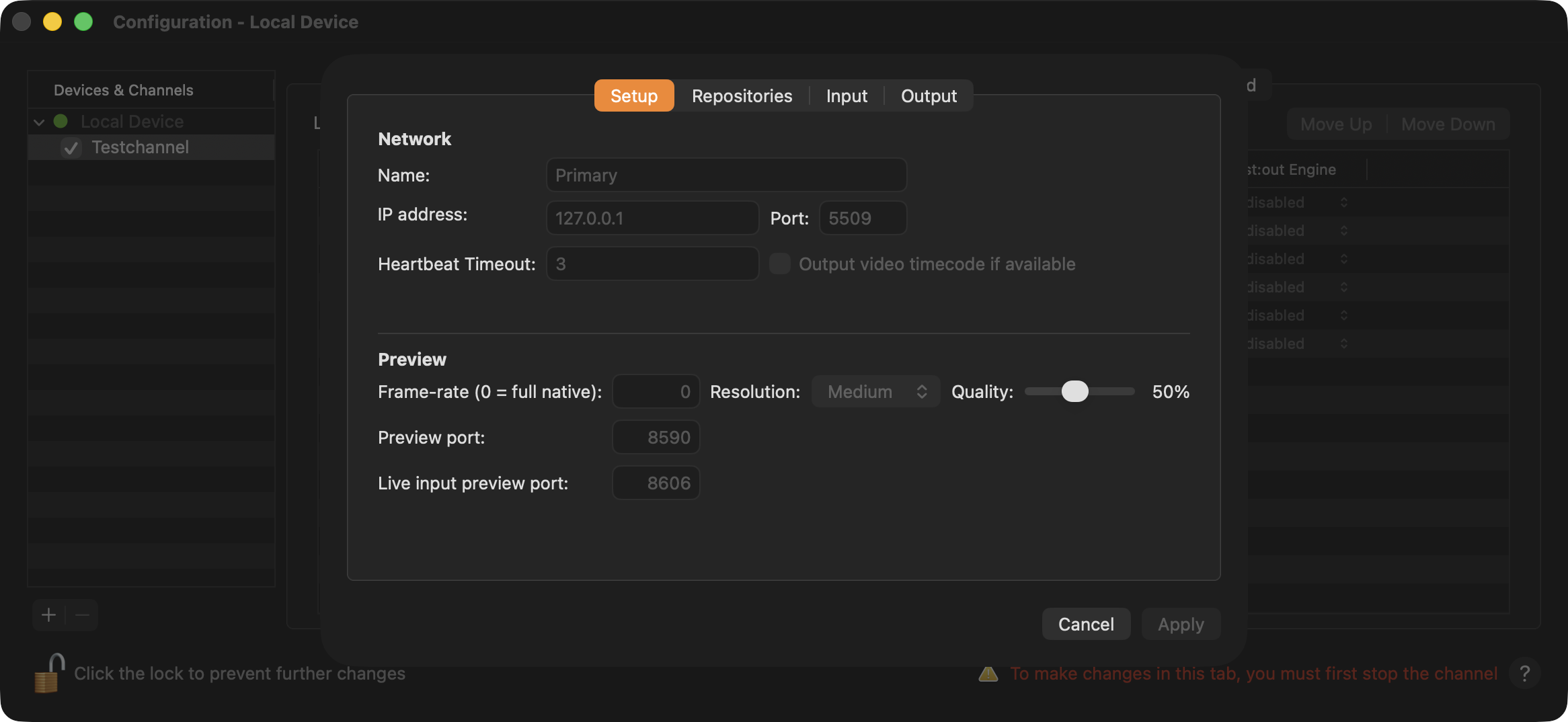The width and height of the screenshot is (1568, 722).
Task: Click the minus icon to remove a channel
Action: tap(82, 615)
